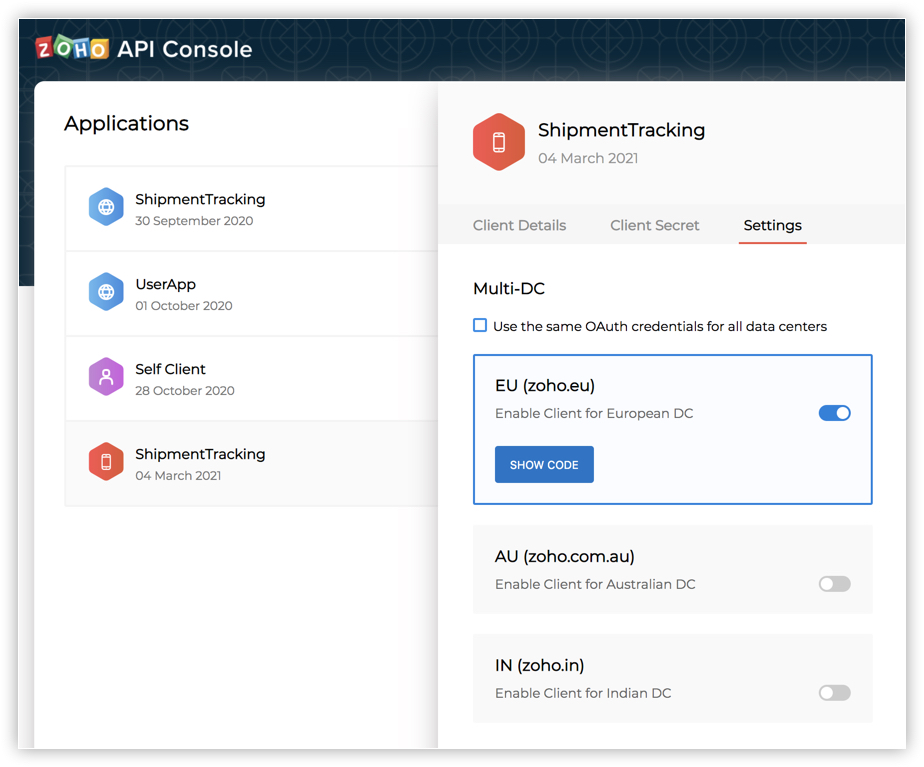The height and width of the screenshot is (767, 924).
Task: Click the UserApp globe icon
Action: pyautogui.click(x=106, y=293)
